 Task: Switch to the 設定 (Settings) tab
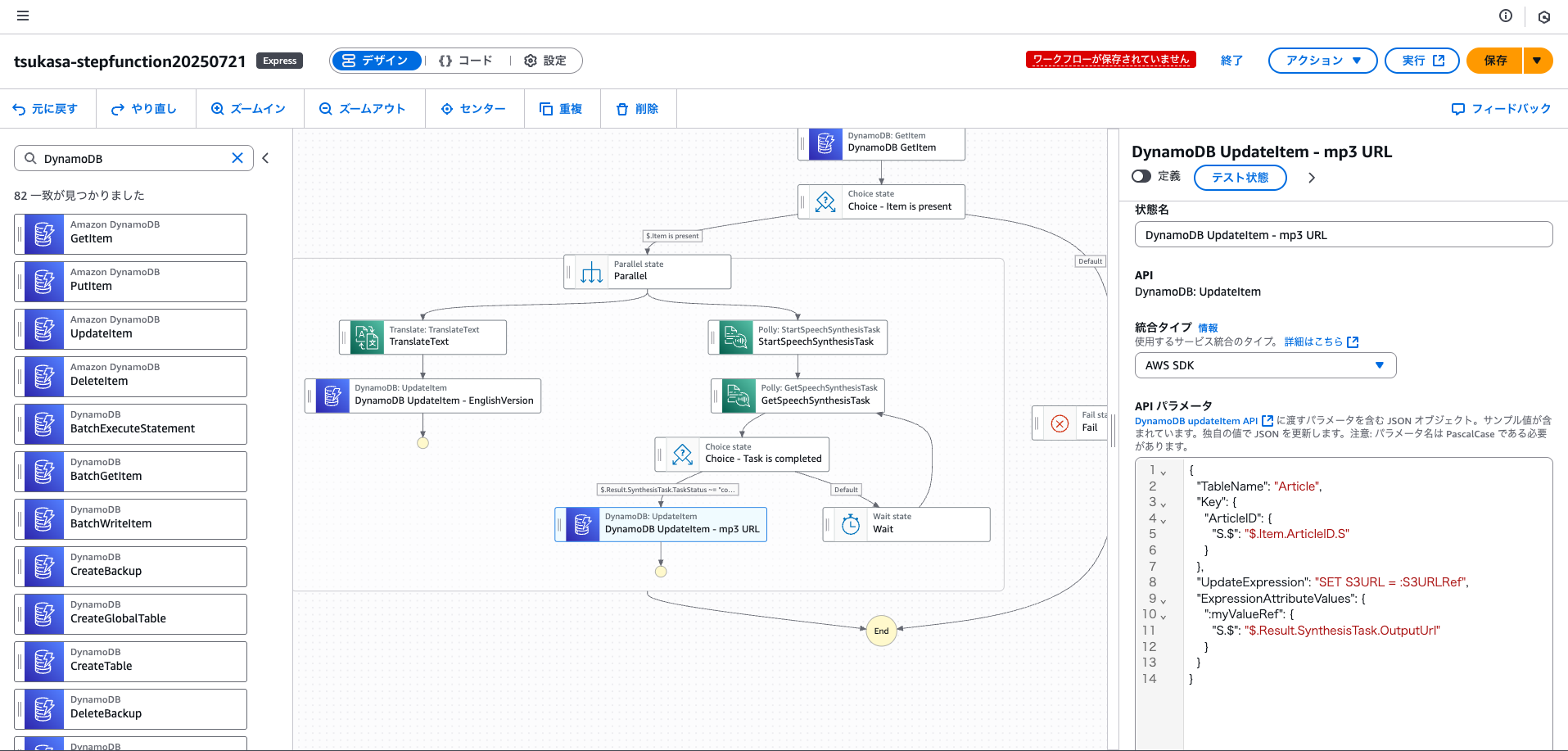click(545, 61)
